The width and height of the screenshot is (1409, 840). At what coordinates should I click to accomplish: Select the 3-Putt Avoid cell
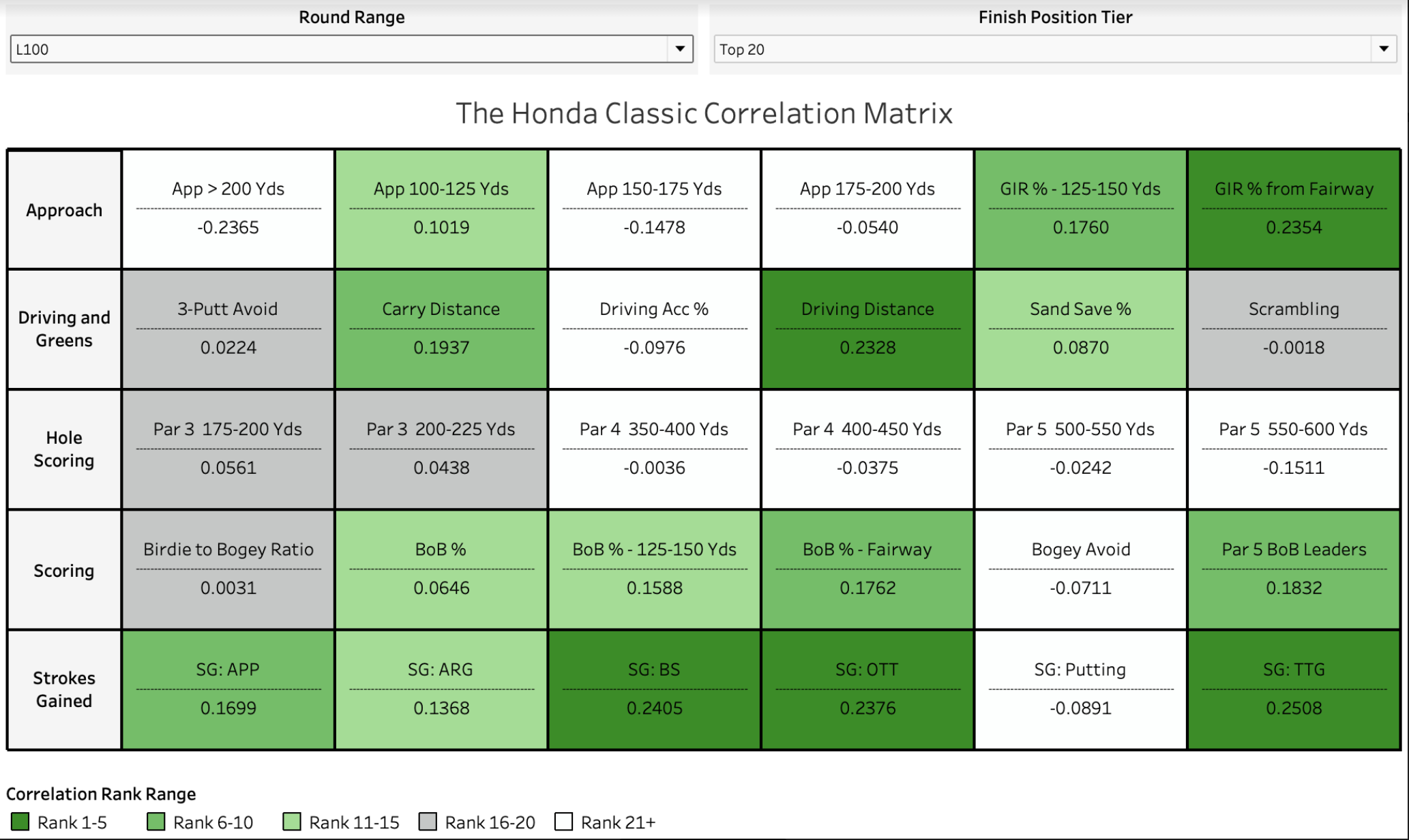[228, 329]
